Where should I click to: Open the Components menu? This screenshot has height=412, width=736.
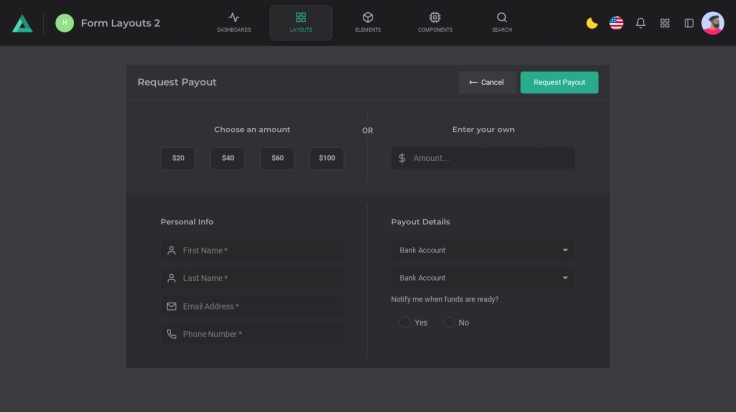pos(435,22)
